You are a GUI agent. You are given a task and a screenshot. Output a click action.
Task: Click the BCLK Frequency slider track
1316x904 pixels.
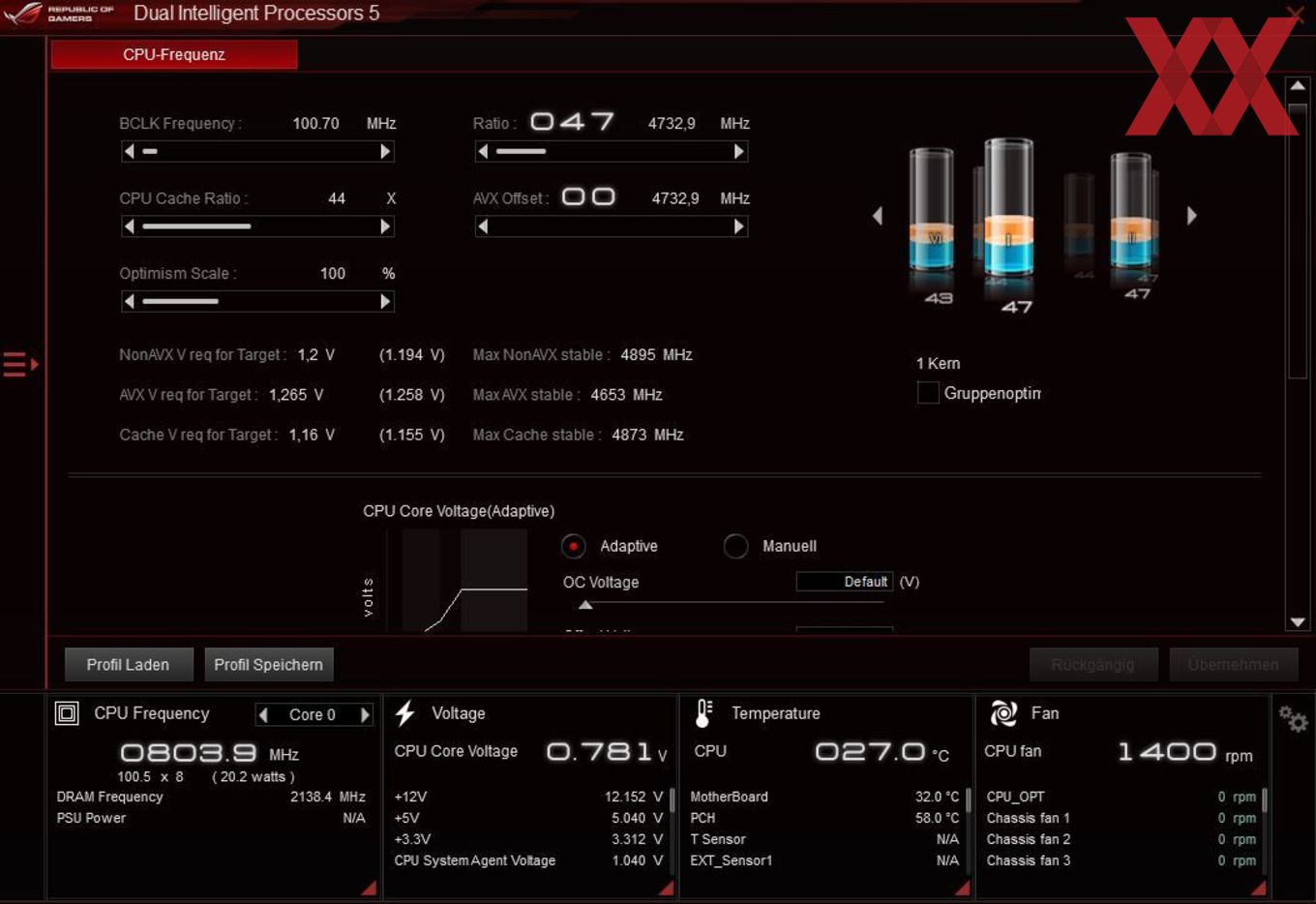(257, 151)
